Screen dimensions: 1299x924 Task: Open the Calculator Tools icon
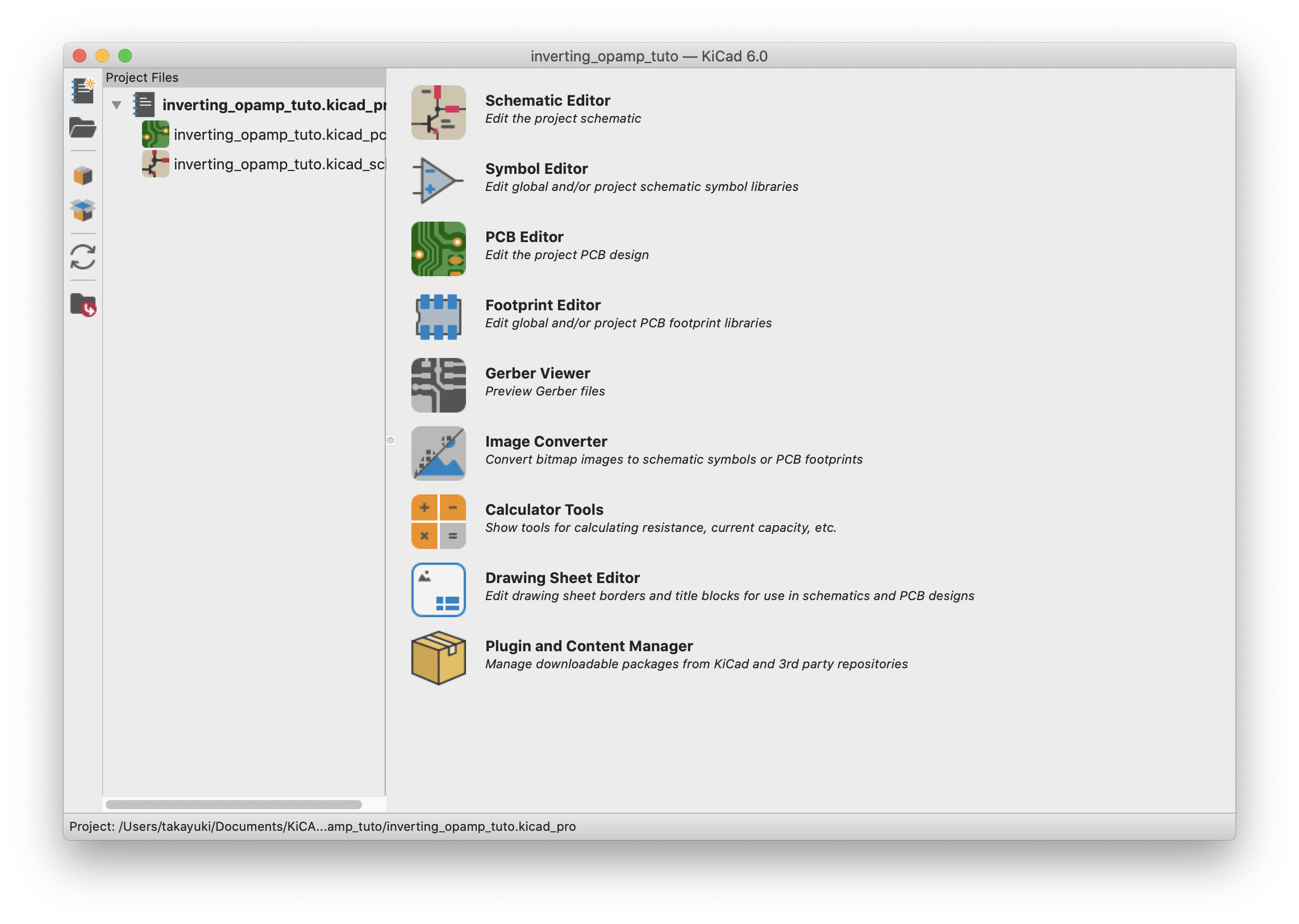tap(438, 522)
